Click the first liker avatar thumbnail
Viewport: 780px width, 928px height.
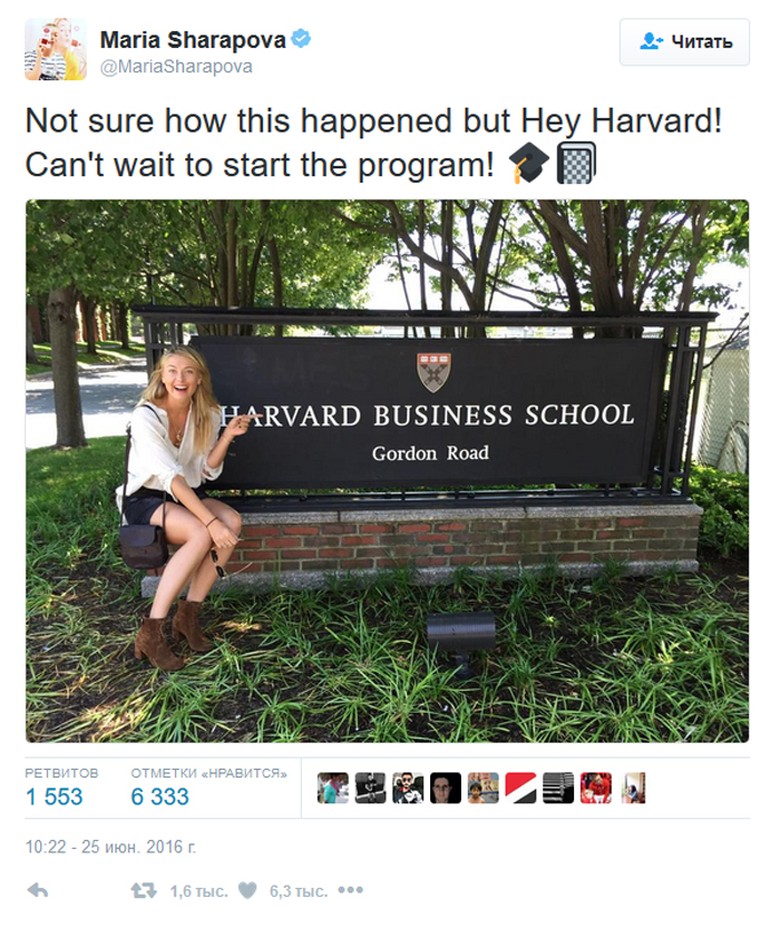click(333, 788)
